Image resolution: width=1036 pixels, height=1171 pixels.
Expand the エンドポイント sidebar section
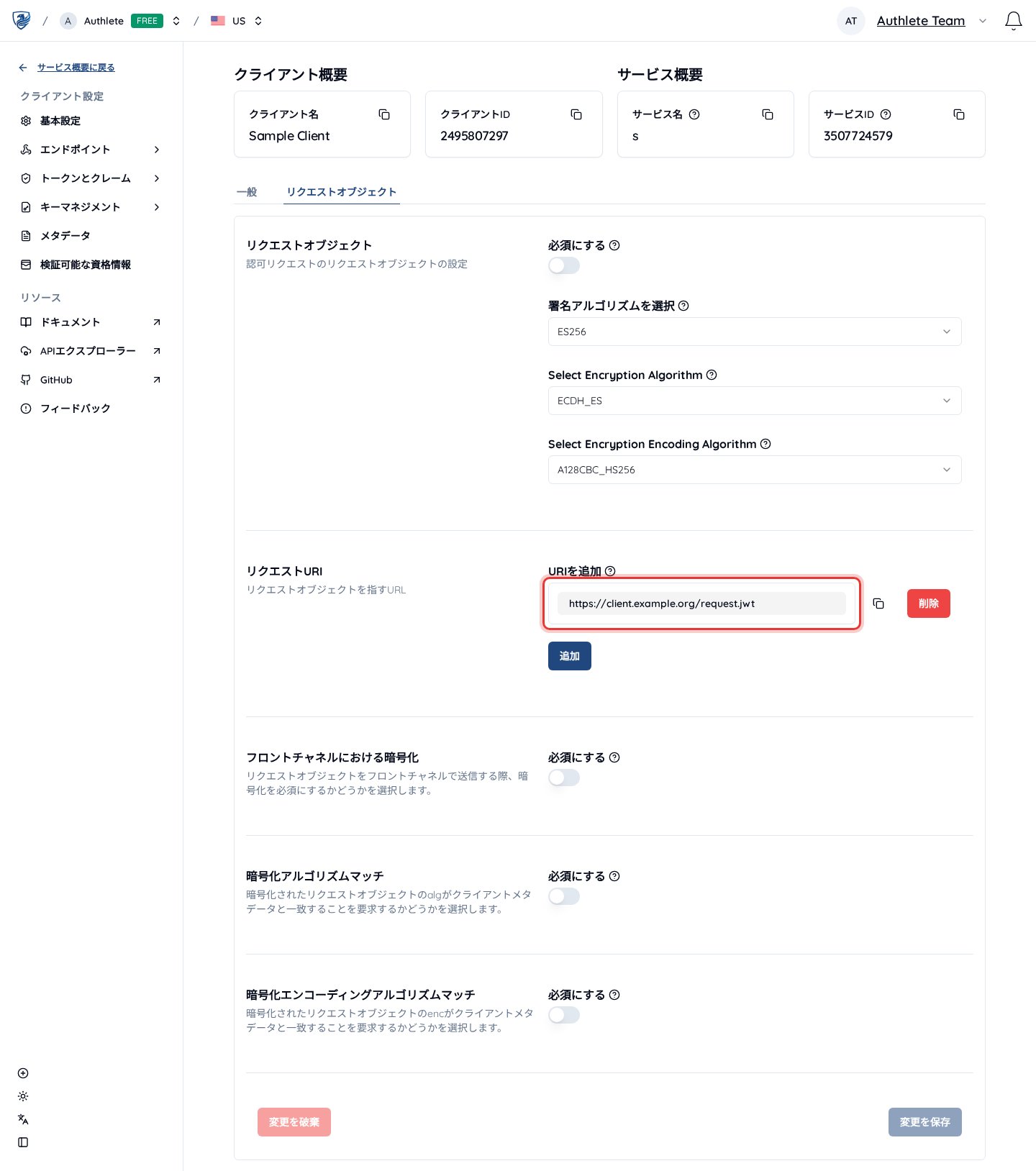pos(91,150)
